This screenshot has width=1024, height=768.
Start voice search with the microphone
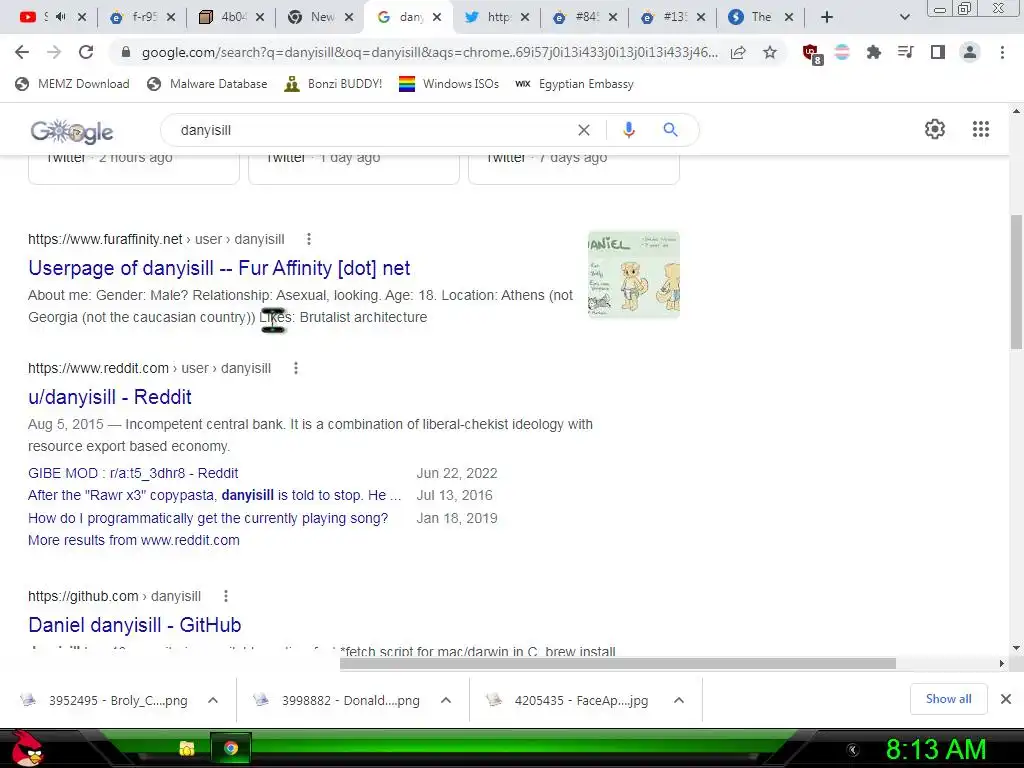coord(628,130)
